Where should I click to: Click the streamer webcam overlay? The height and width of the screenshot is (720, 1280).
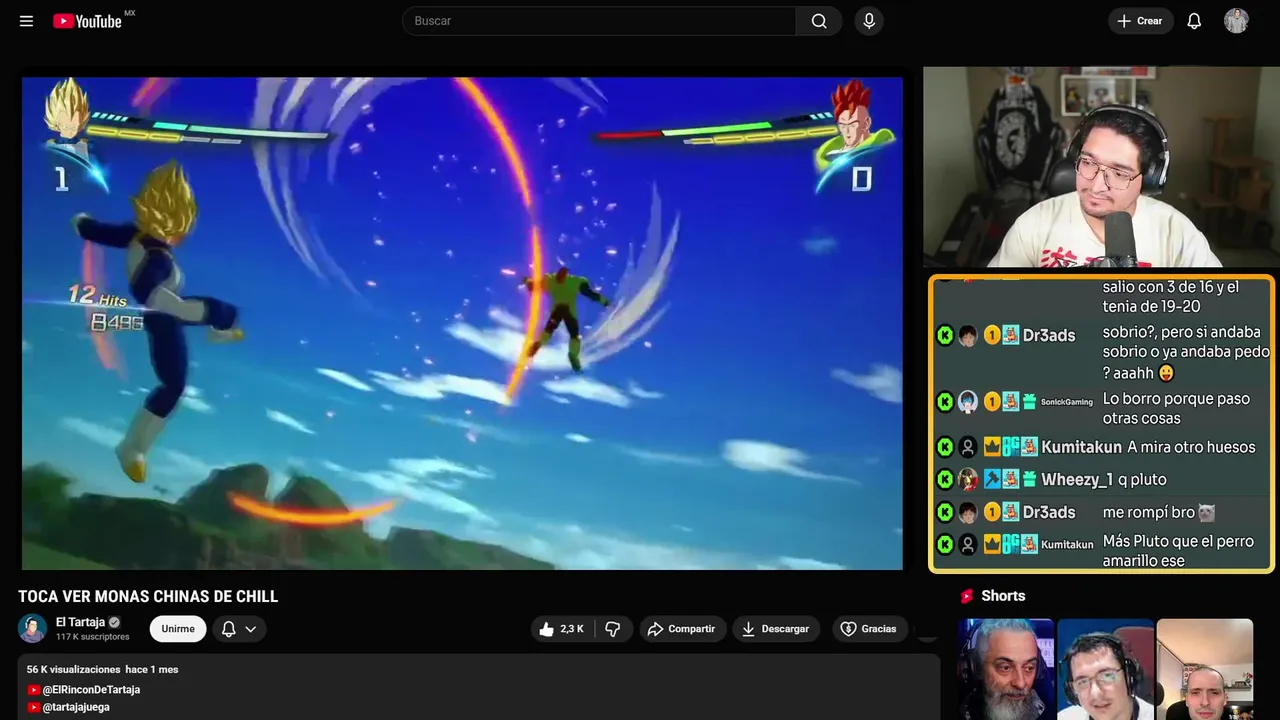tap(1099, 167)
